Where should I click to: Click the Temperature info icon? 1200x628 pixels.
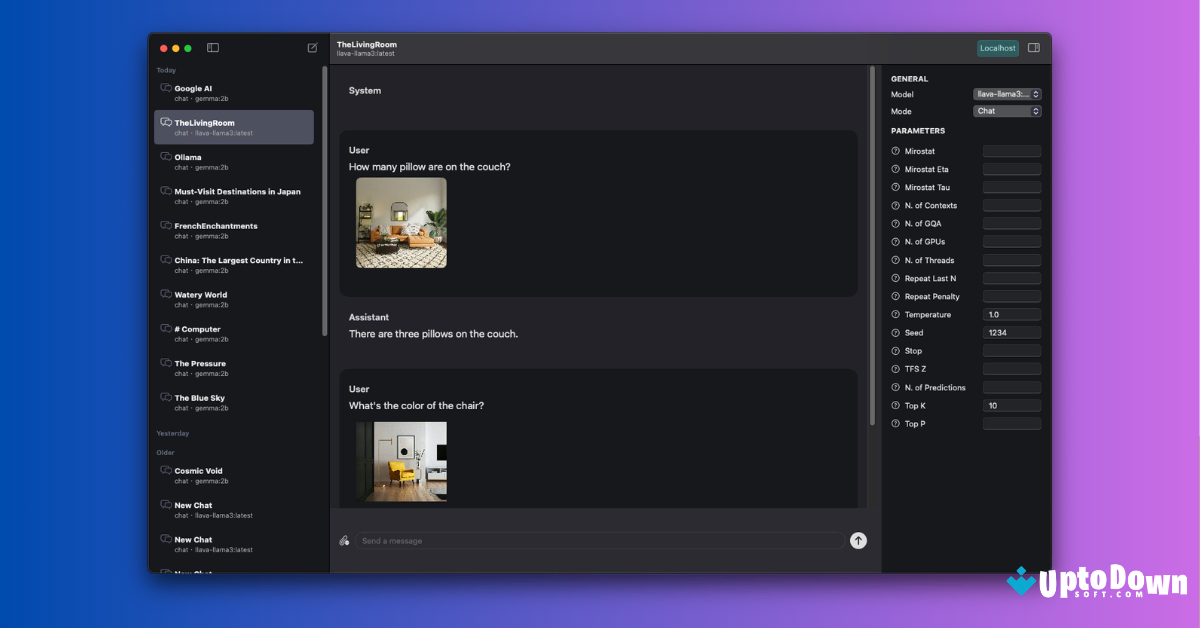(897, 314)
